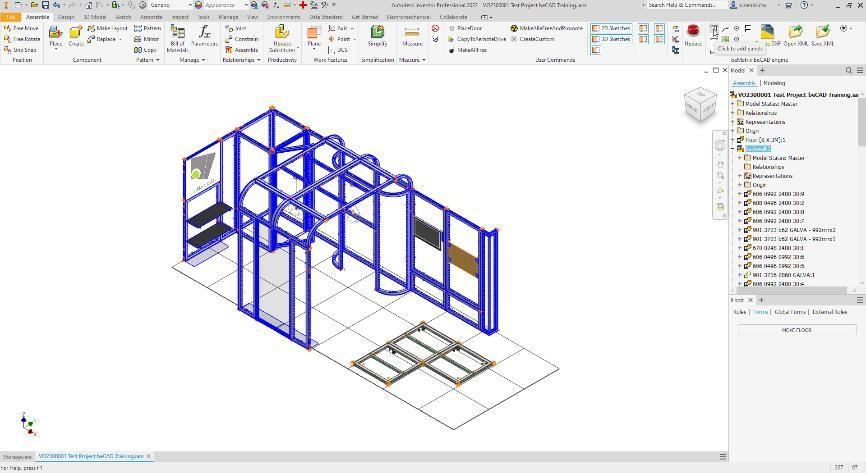Click the Joint relationship tool
The width and height of the screenshot is (866, 473).
[x=236, y=28]
